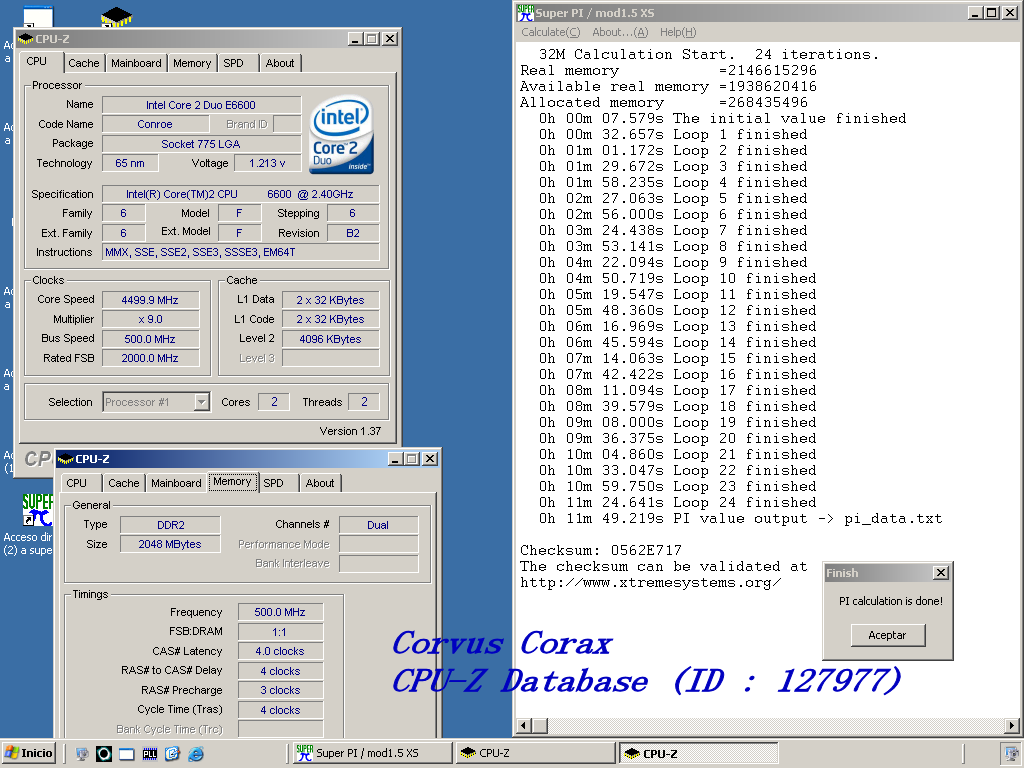Viewport: 1024px width, 768px height.
Task: Select the Cache tab in top CPU-Z window
Action: (84, 63)
